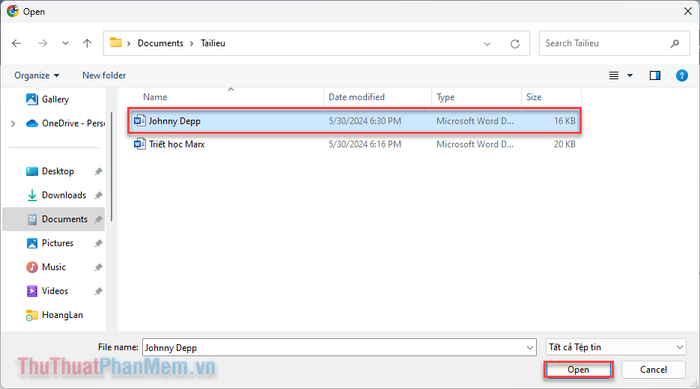700x389 pixels.
Task: Open HoangLan folder in sidebar
Action: (x=54, y=315)
